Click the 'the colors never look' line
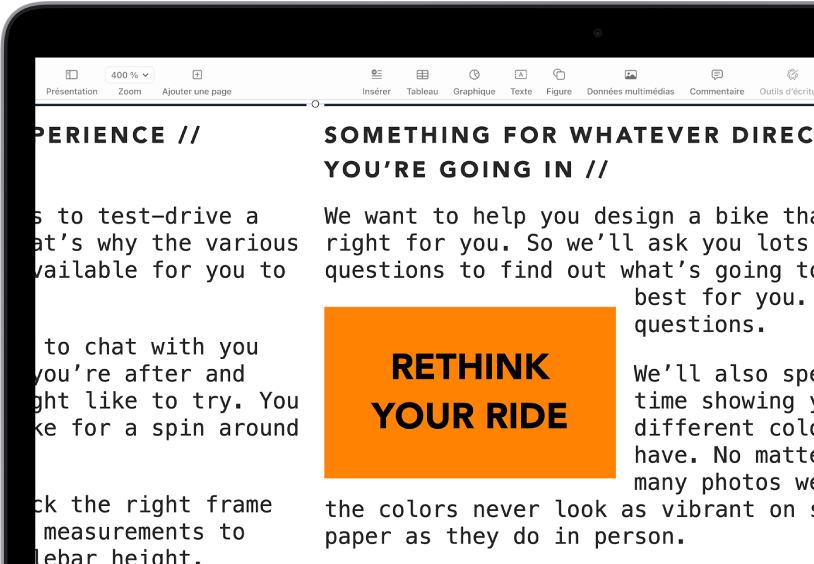The image size is (814, 564). pyautogui.click(x=560, y=509)
